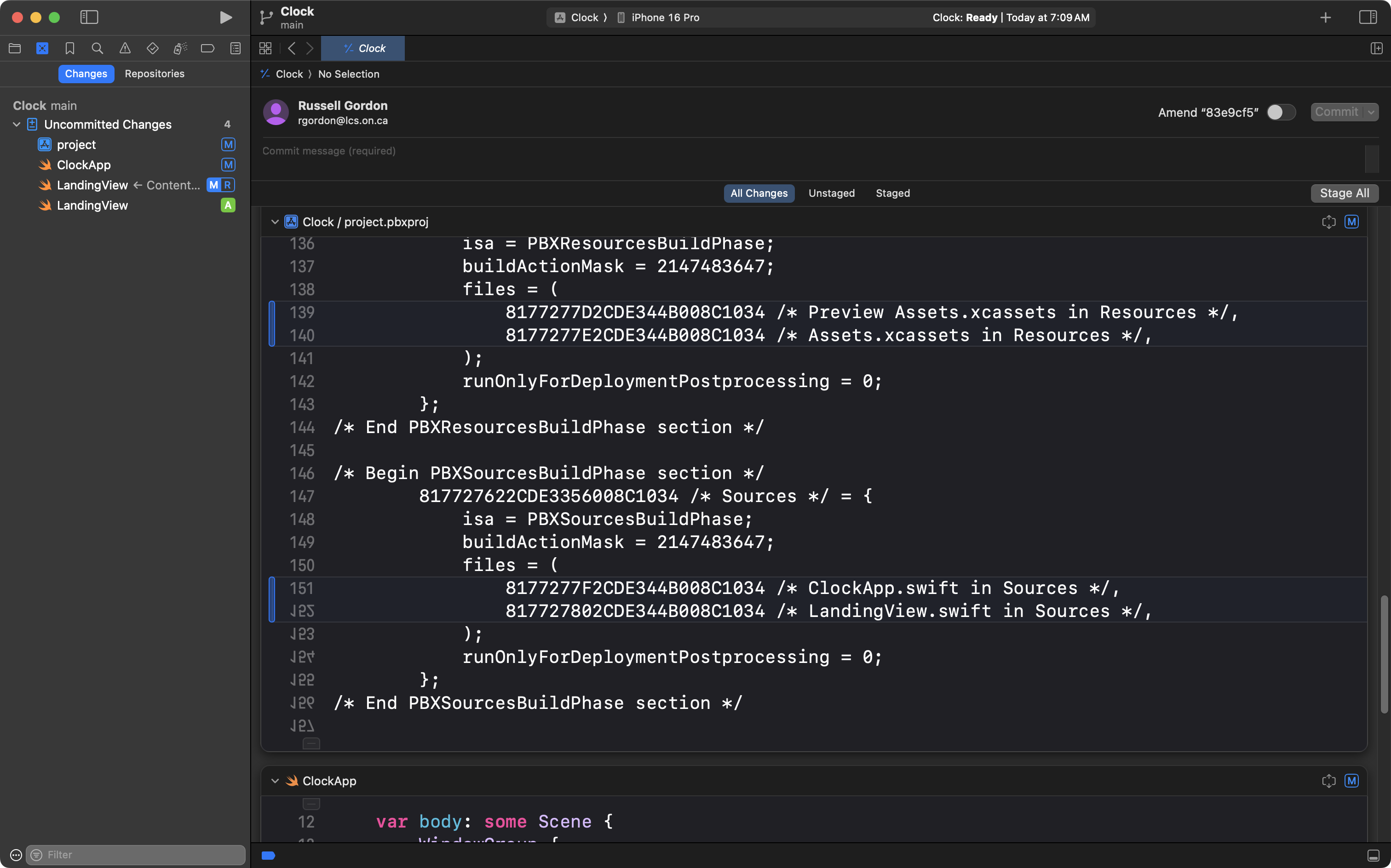The width and height of the screenshot is (1391, 868).
Task: Click the Stage All button
Action: point(1344,193)
